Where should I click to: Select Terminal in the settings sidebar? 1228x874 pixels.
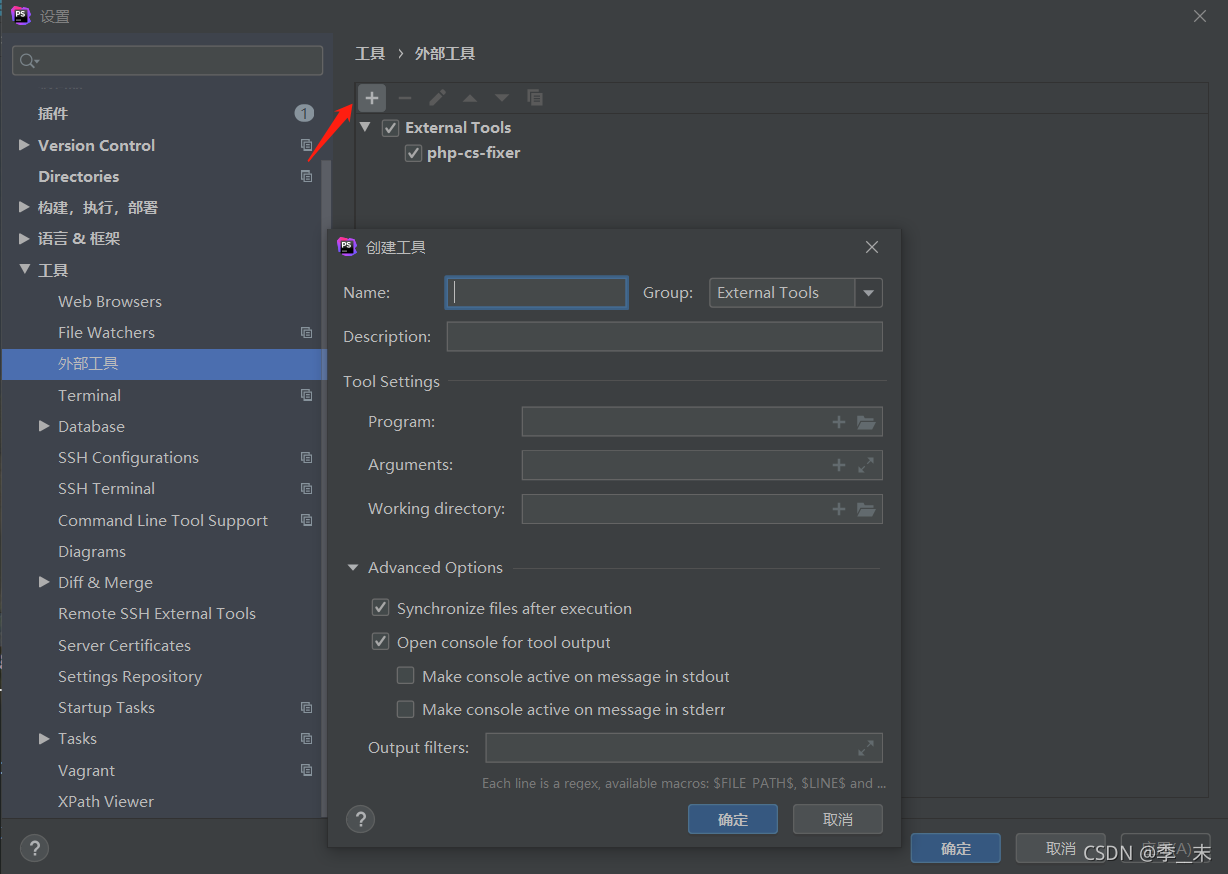89,395
